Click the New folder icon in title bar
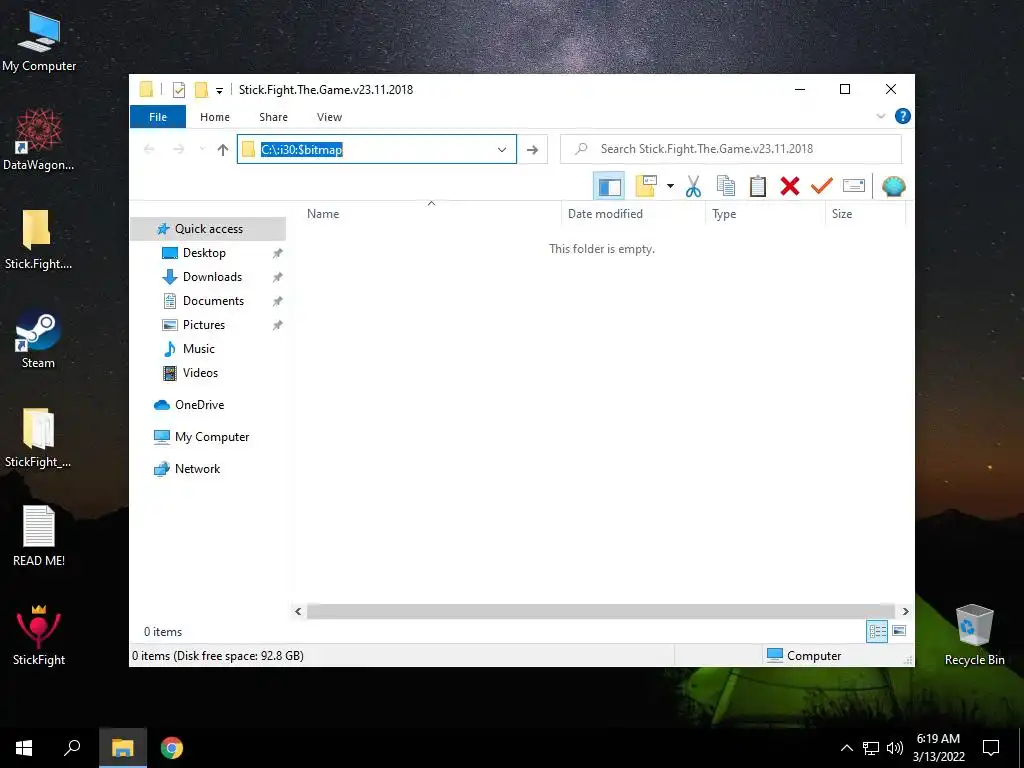 (201, 90)
